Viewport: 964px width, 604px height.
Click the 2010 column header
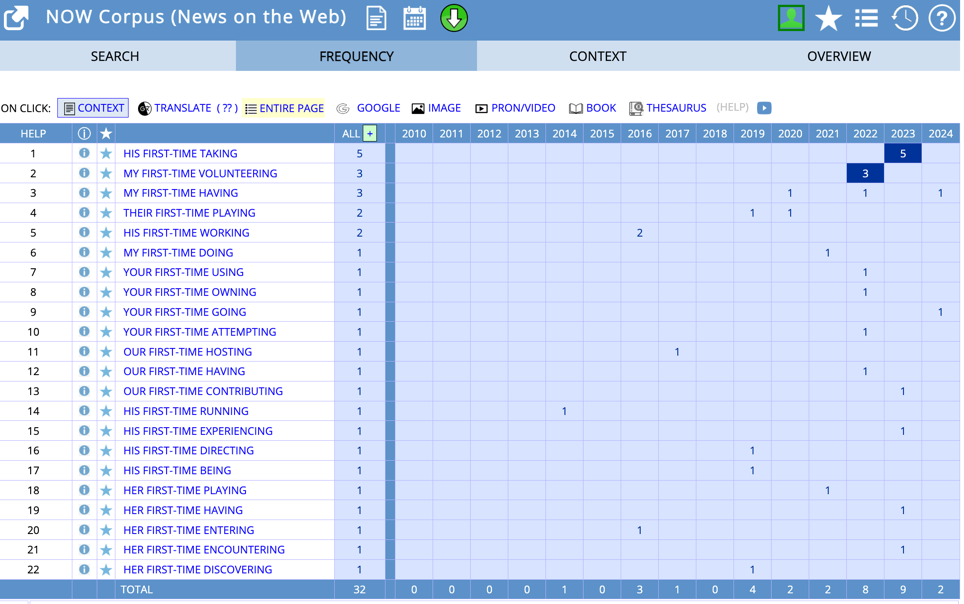coord(414,133)
